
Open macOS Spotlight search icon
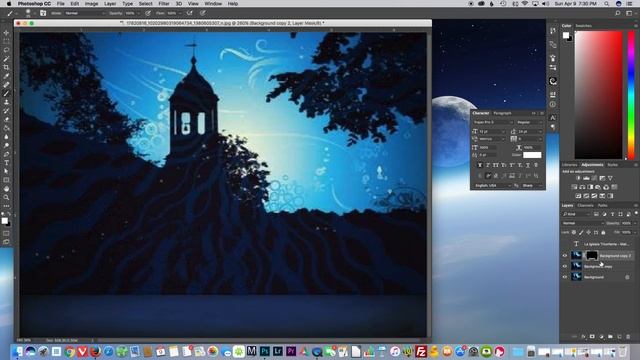click(607, 4)
